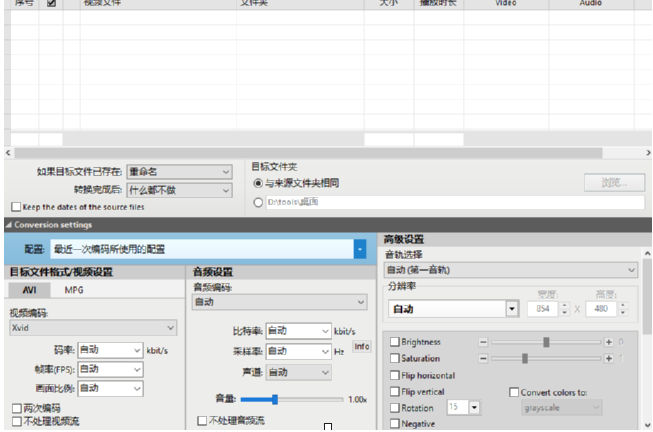653x432 pixels.
Task: Click advanced settings scrollbar down arrow
Action: [647, 425]
